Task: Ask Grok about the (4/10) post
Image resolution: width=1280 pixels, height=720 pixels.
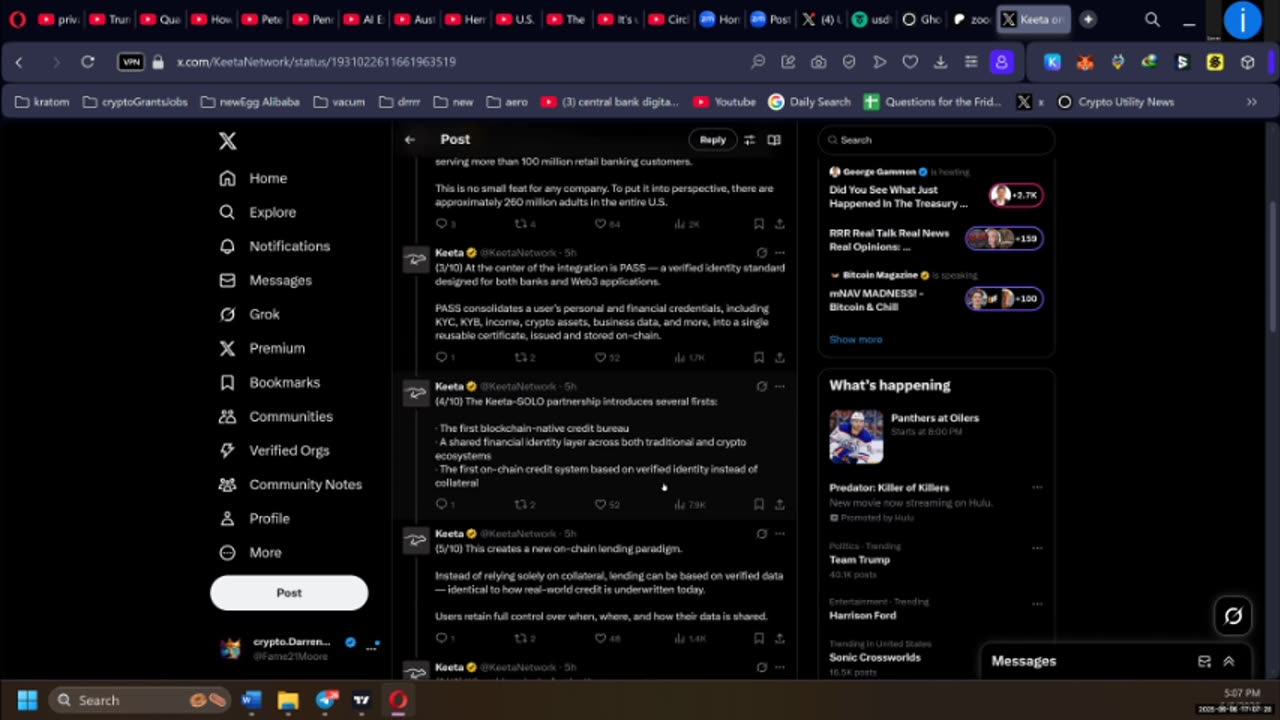Action: 761,386
